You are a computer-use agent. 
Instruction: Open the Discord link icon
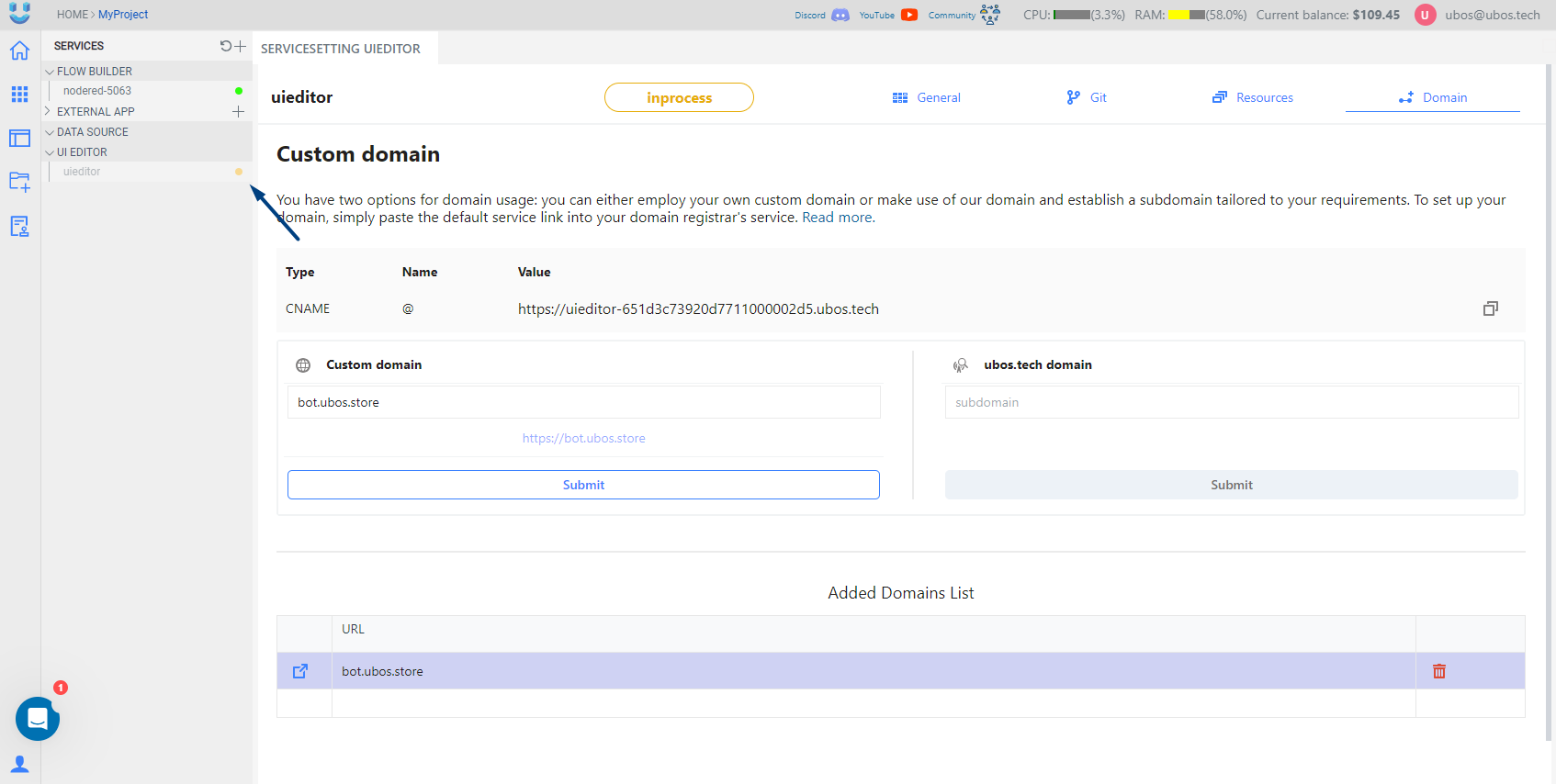[x=840, y=15]
